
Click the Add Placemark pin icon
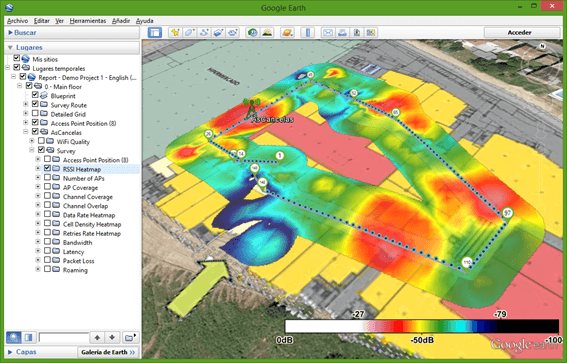pyautogui.click(x=176, y=33)
